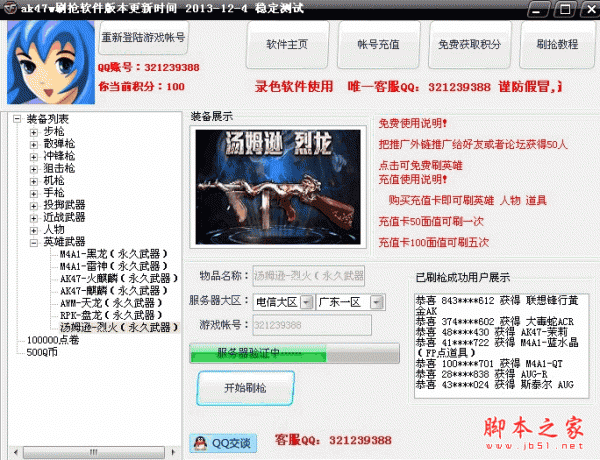Select AK47-麒麟 permanent weapon item
The height and width of the screenshot is (460, 600).
pyautogui.click(x=114, y=290)
